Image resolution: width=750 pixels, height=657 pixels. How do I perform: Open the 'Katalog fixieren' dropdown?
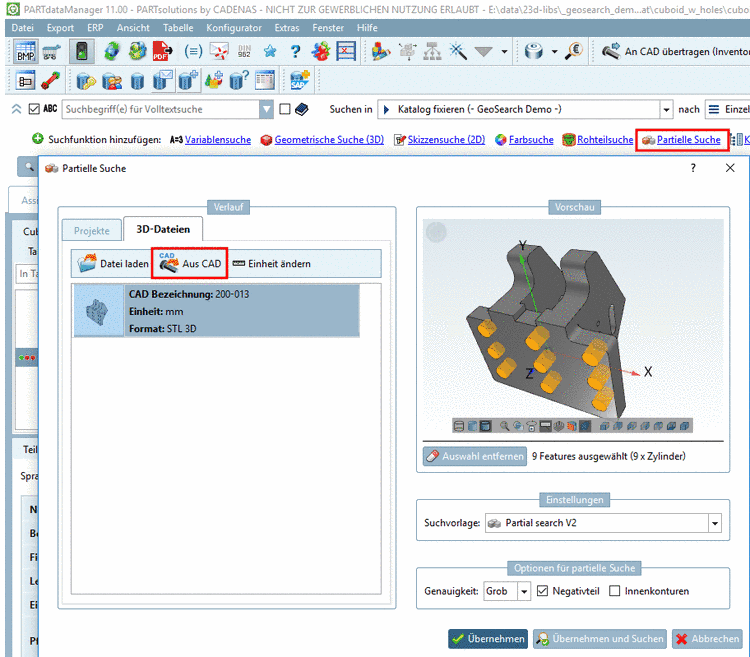pos(666,110)
